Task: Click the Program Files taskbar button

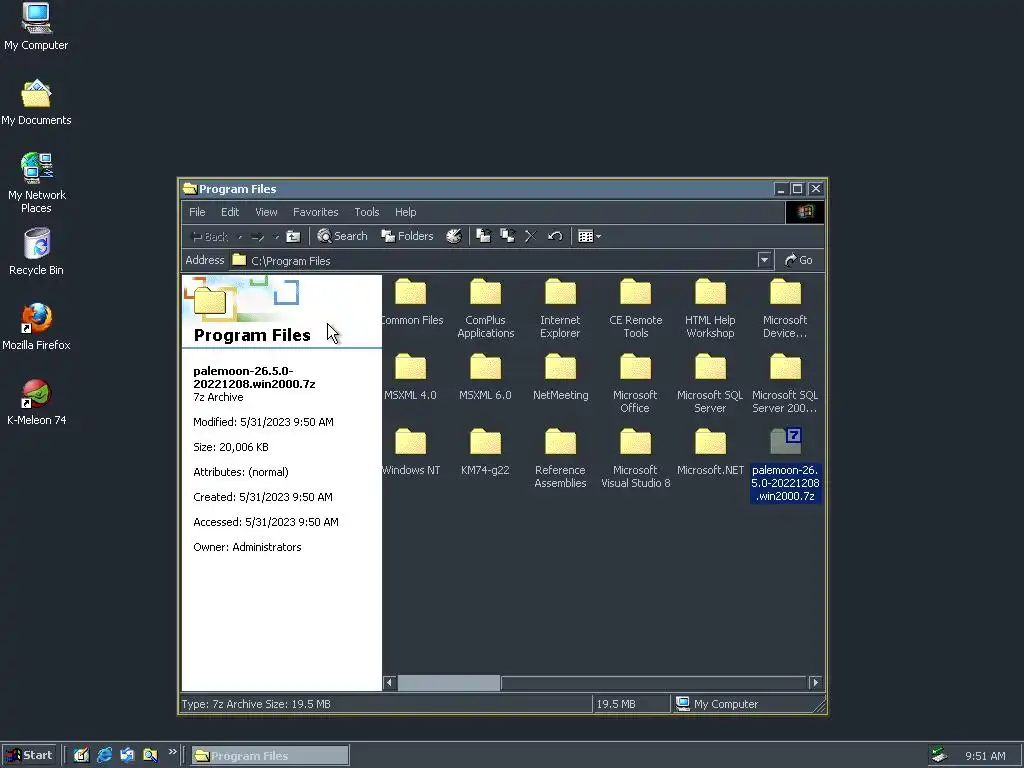Action: [270, 756]
